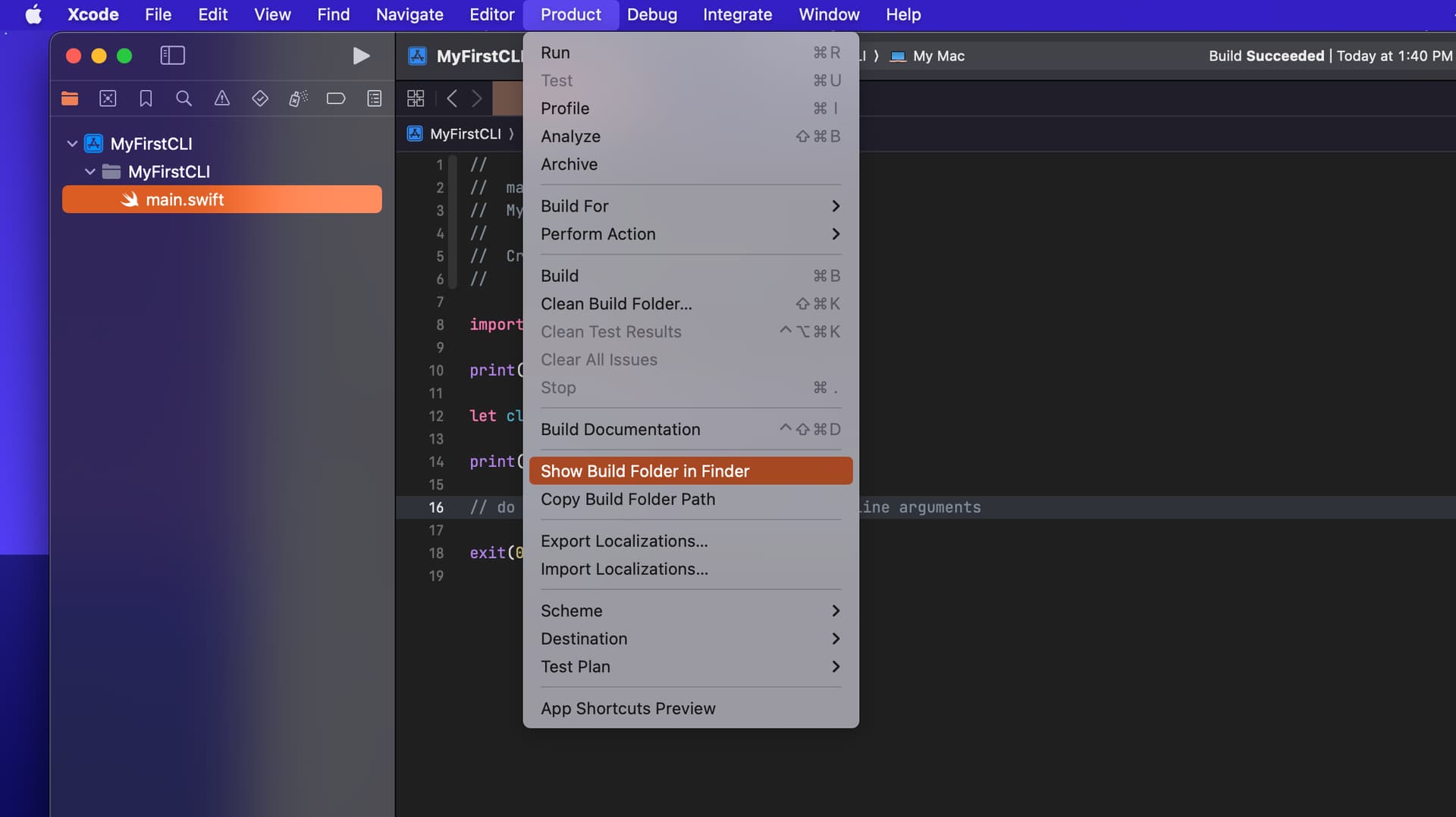Choose Build in the Product menu
This screenshot has height=817, width=1456.
pos(691,276)
